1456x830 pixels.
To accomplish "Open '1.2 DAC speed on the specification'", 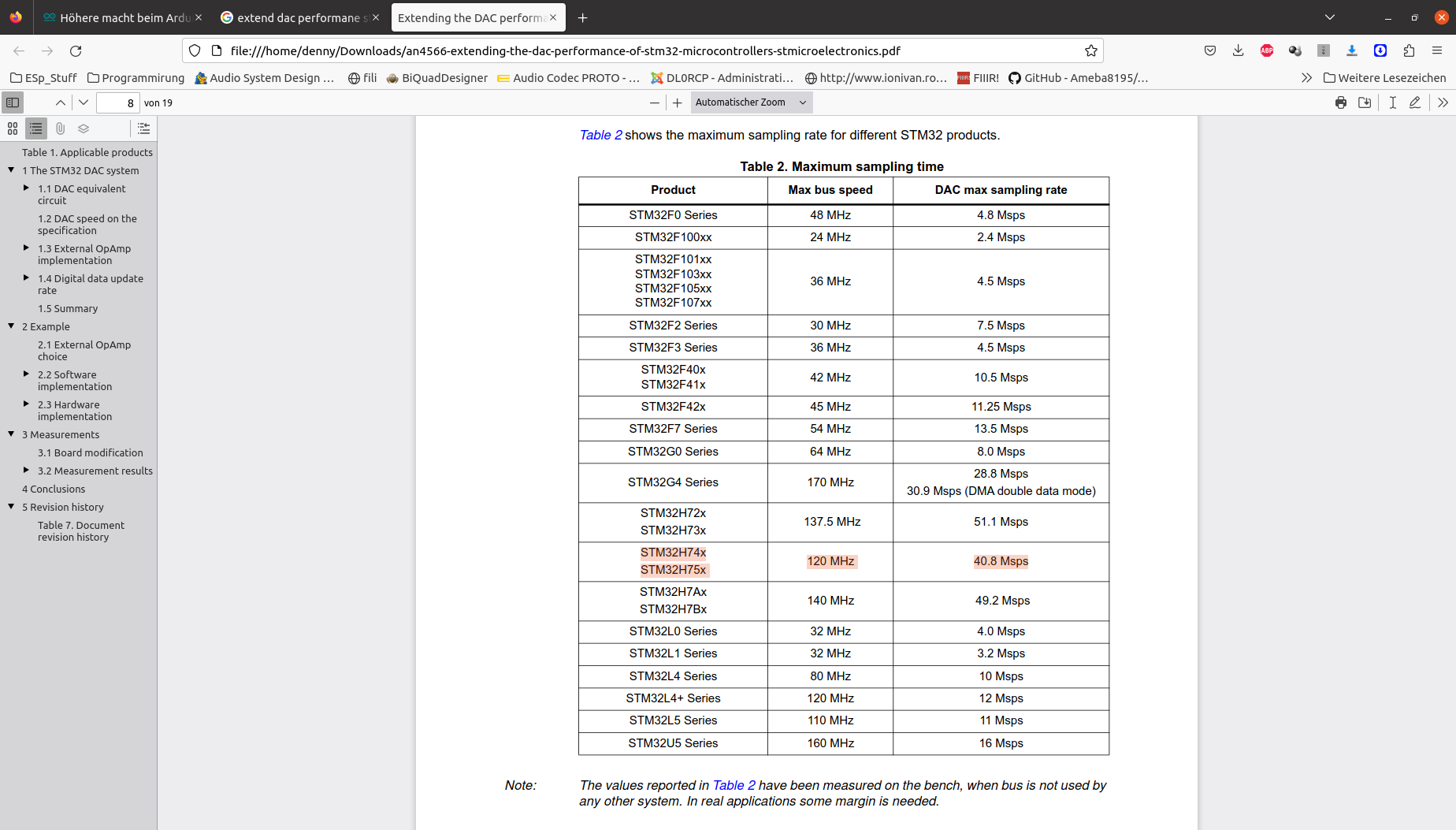I will point(87,225).
